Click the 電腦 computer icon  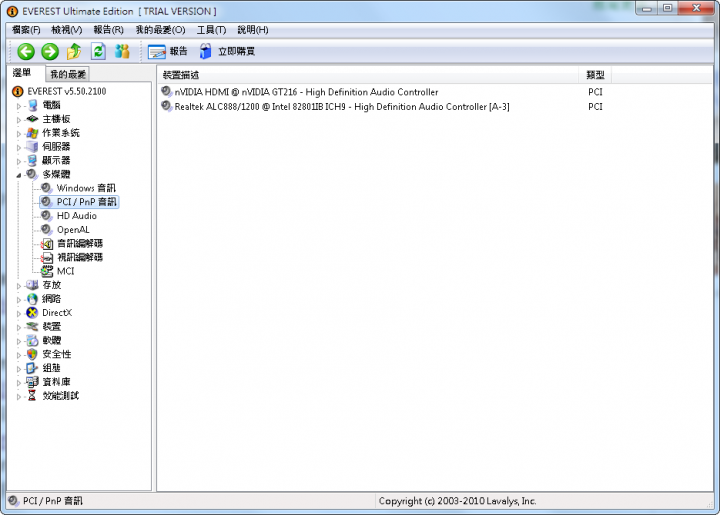coord(32,105)
